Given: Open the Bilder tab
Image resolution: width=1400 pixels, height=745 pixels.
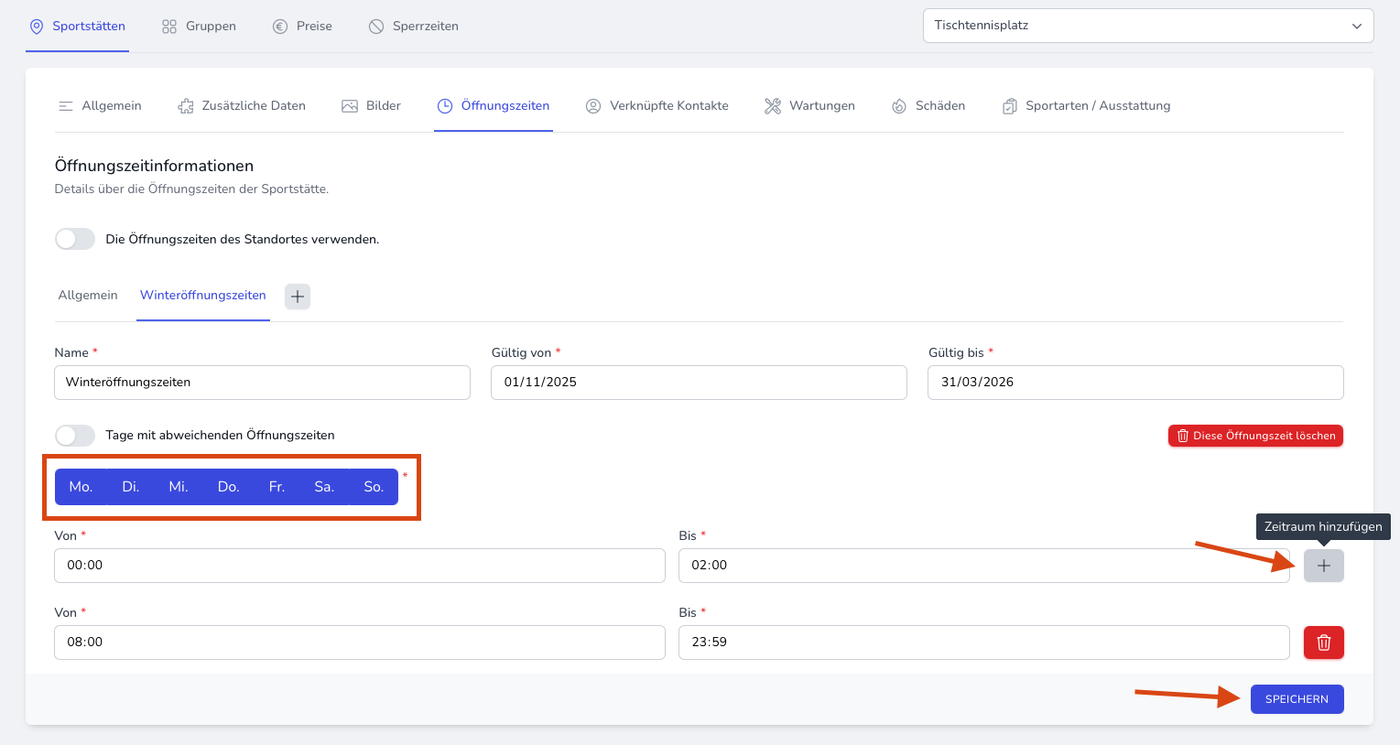Looking at the screenshot, I should [371, 106].
